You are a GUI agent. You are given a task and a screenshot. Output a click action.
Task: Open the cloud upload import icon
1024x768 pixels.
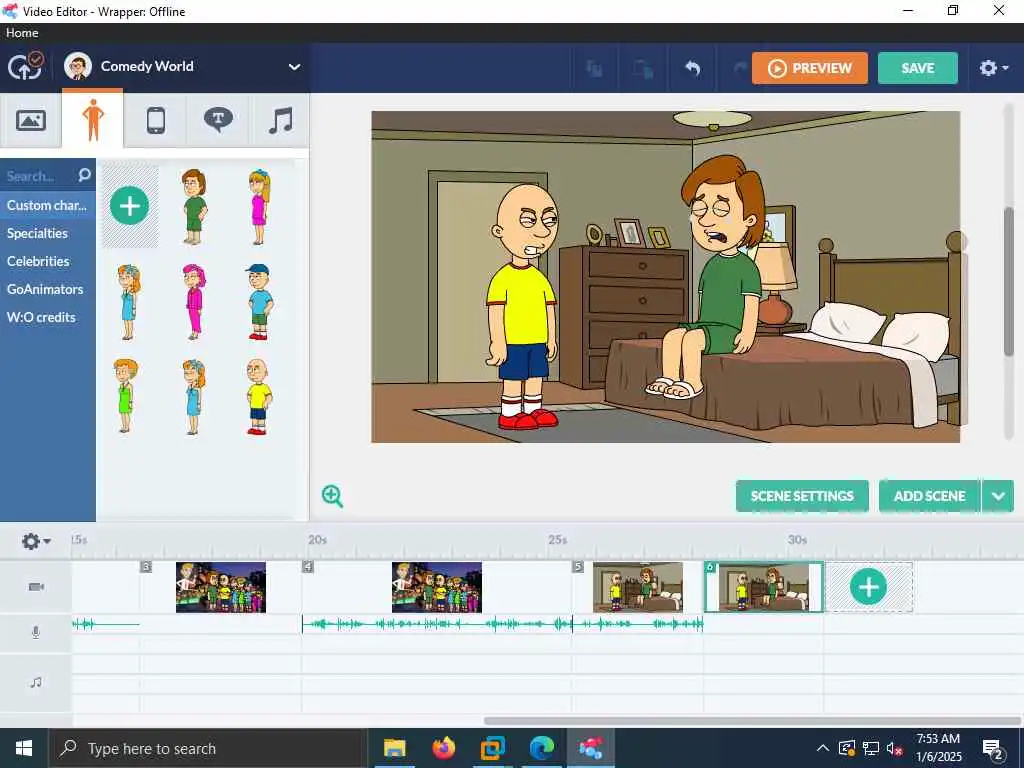pyautogui.click(x=25, y=66)
